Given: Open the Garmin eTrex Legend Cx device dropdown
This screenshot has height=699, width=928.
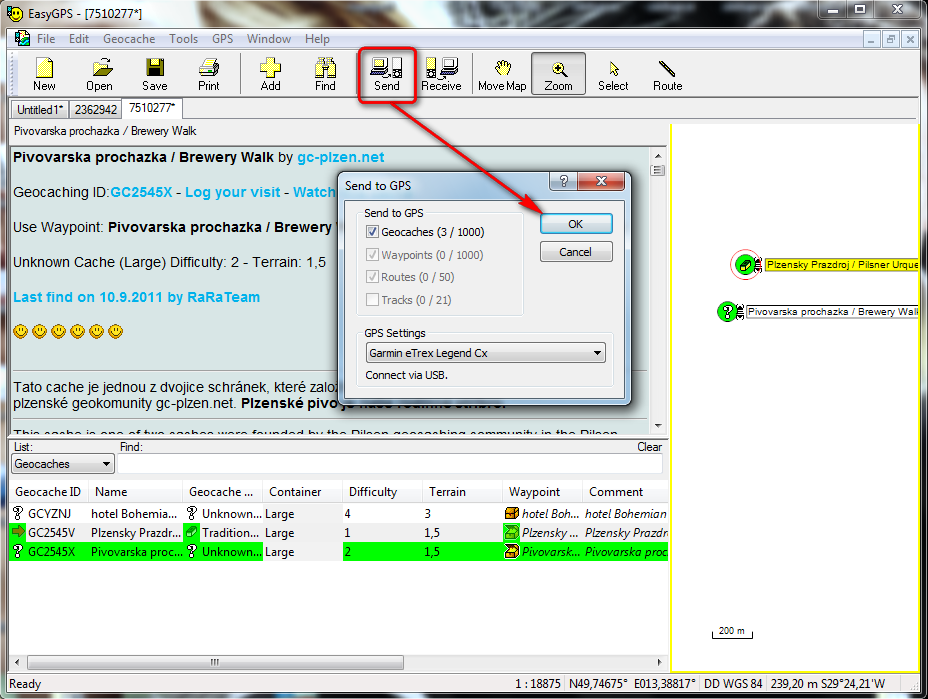Looking at the screenshot, I should click(x=485, y=353).
